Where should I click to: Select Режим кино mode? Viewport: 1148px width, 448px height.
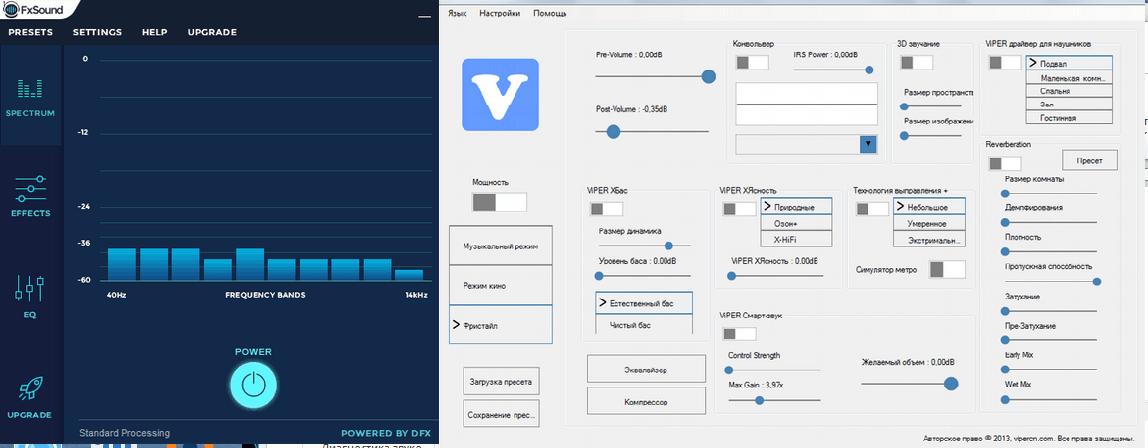(x=501, y=286)
